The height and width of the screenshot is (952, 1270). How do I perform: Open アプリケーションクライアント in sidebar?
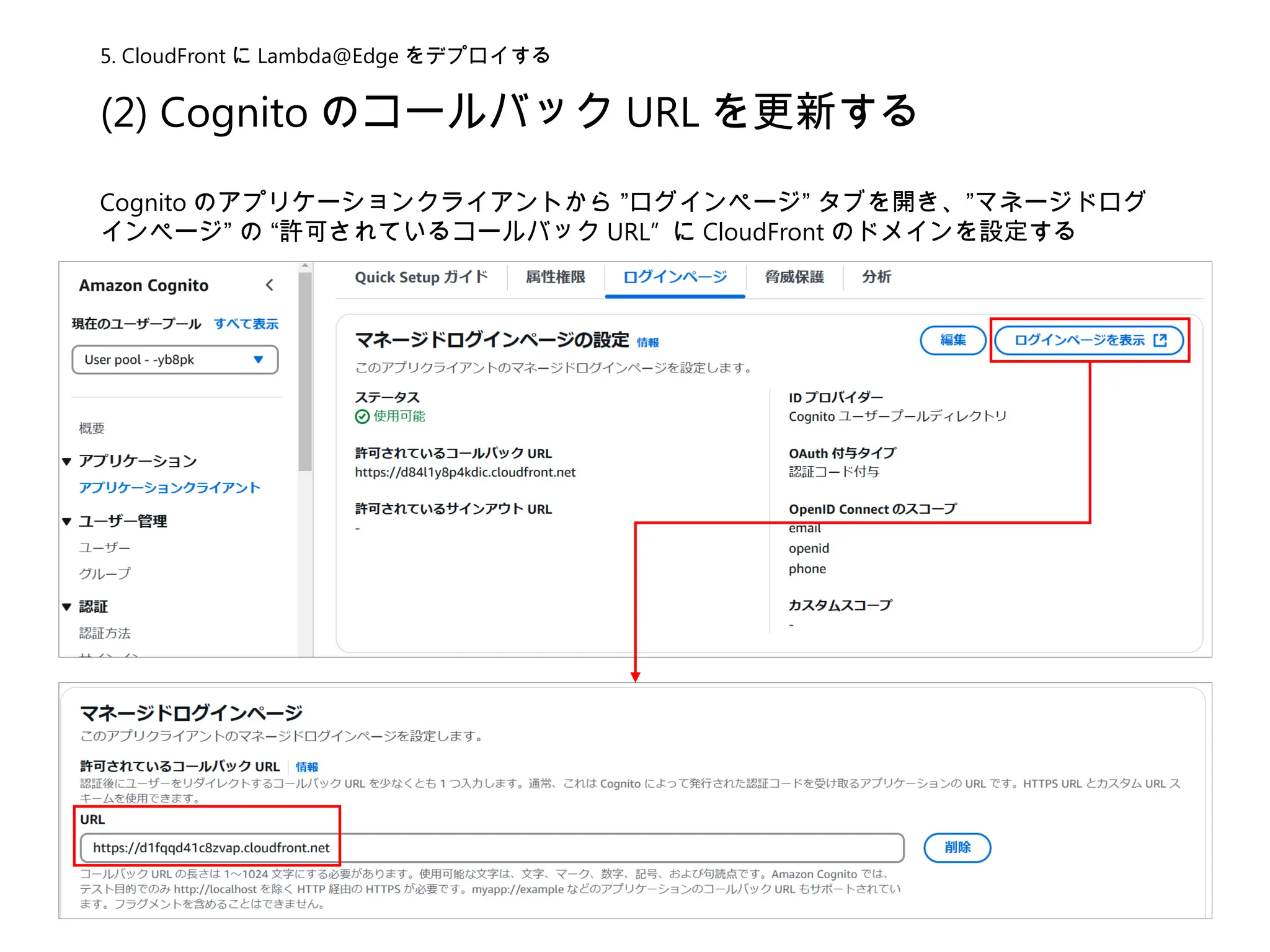click(x=169, y=488)
